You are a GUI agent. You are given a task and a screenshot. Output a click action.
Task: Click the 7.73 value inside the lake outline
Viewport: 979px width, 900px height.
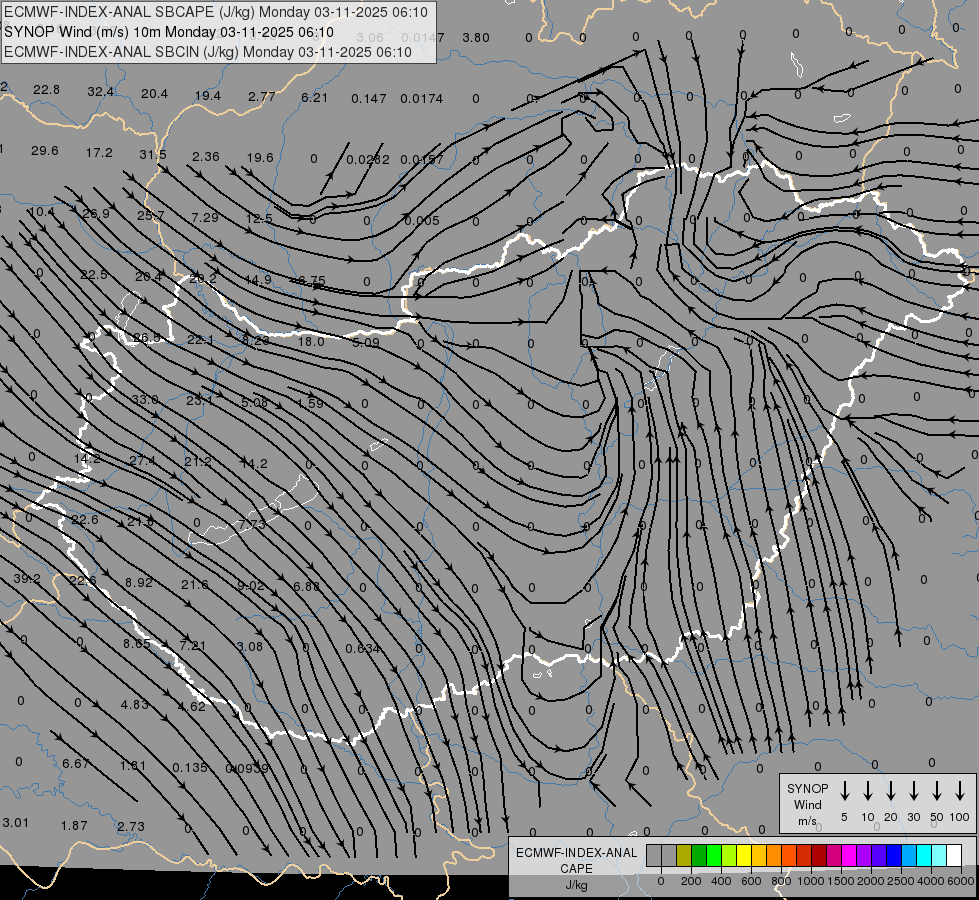point(252,524)
